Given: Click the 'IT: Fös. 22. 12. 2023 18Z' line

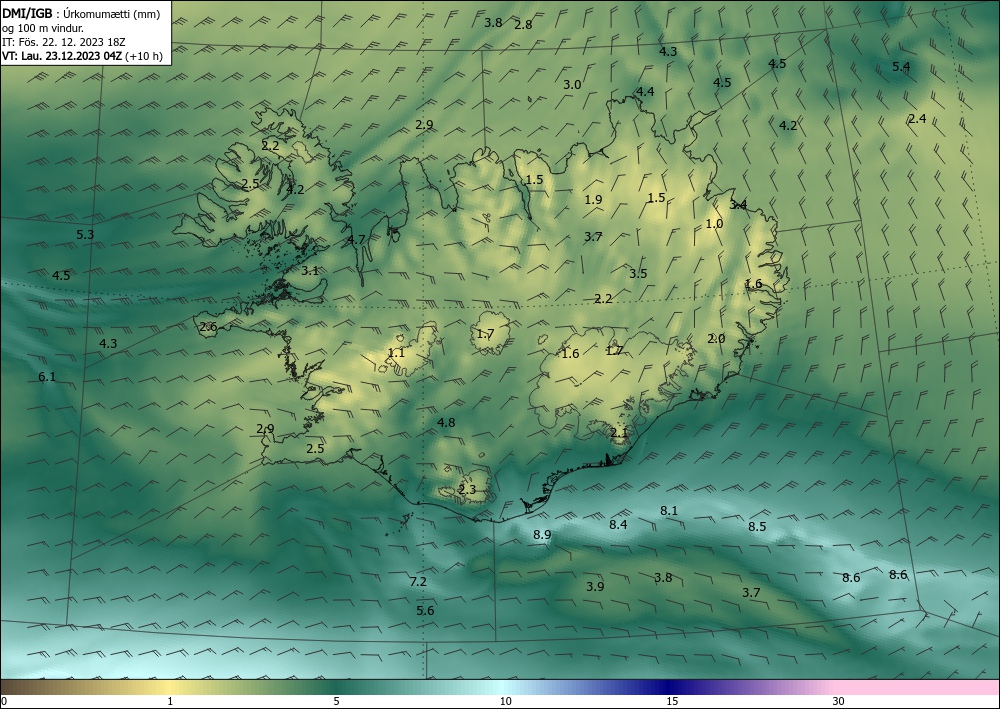Looking at the screenshot, I should [63, 42].
